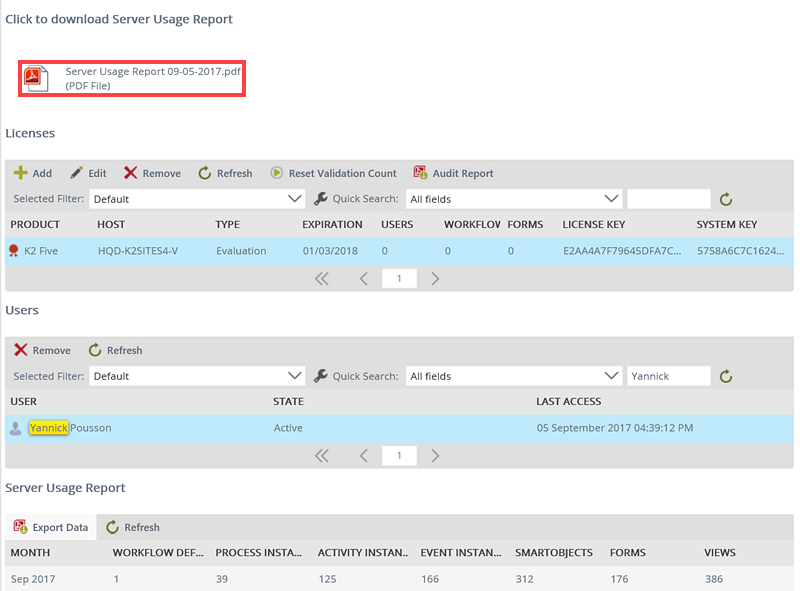
Task: Click the Active state cell
Action: pos(288,428)
